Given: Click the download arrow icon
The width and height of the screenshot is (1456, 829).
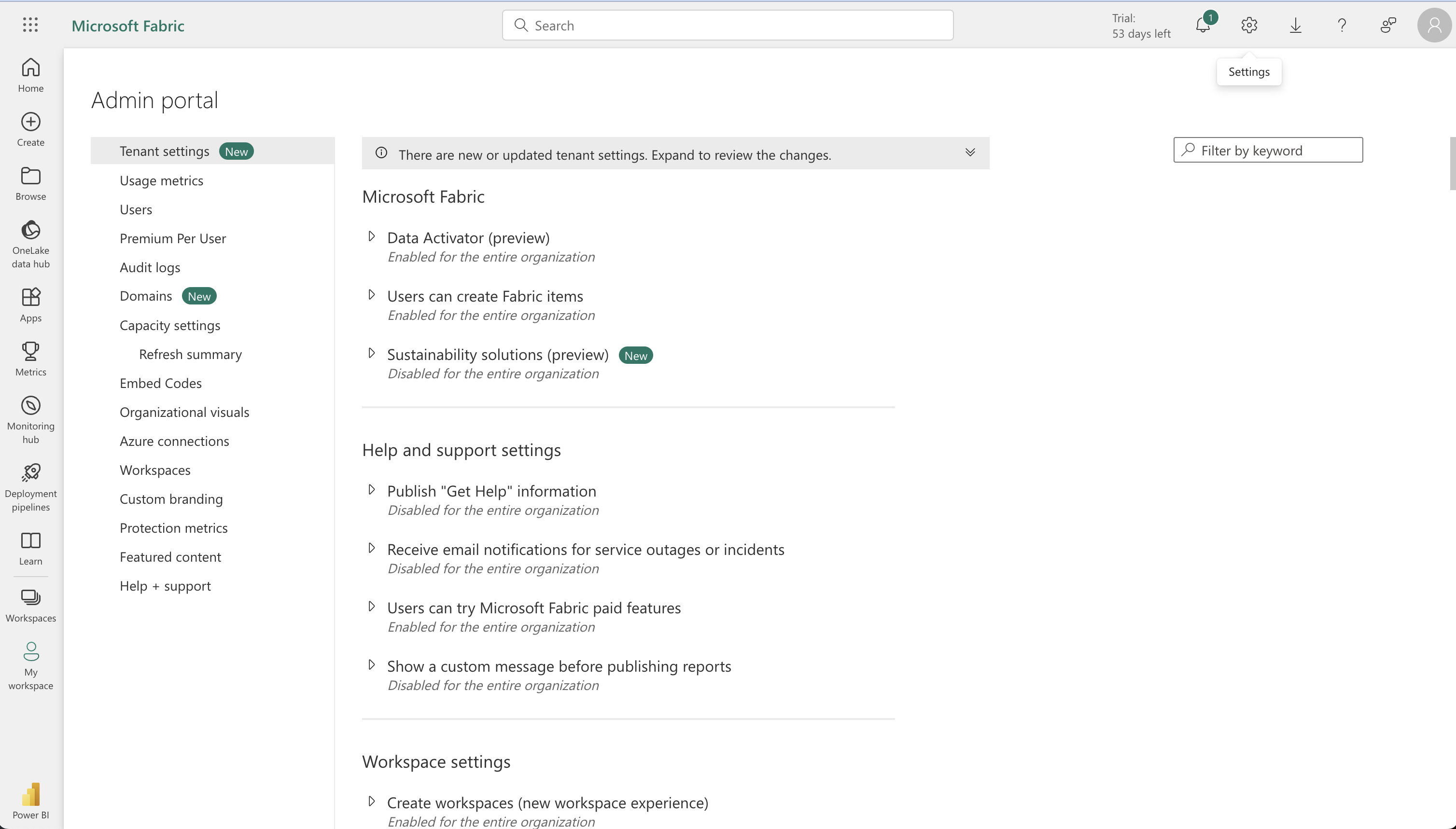Looking at the screenshot, I should [1295, 25].
